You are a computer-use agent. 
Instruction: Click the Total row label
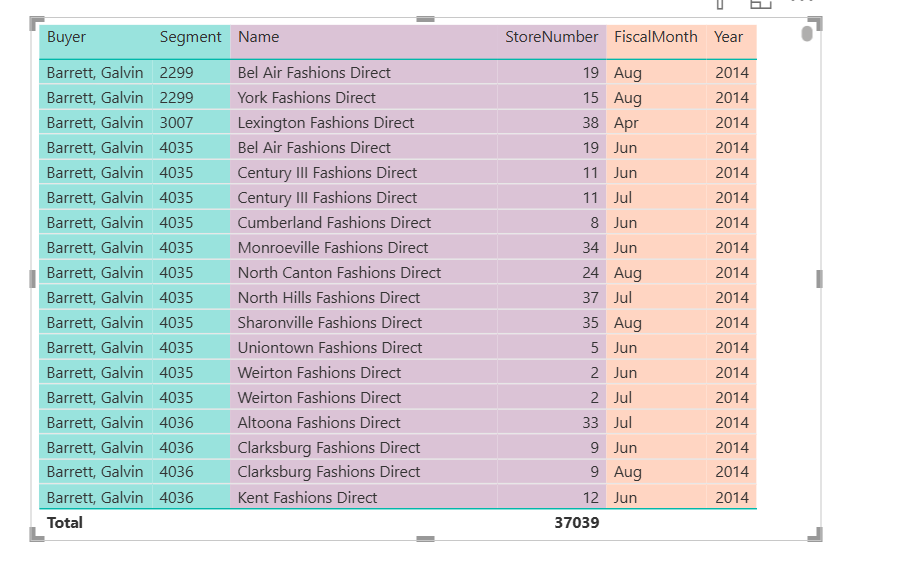pyautogui.click(x=65, y=523)
